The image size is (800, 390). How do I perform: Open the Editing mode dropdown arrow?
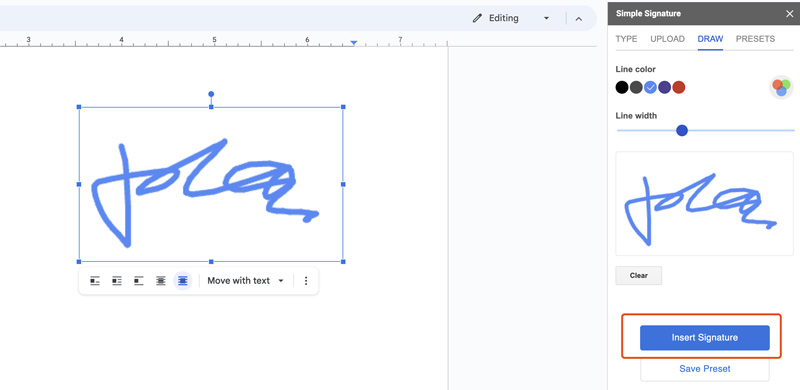click(x=546, y=18)
